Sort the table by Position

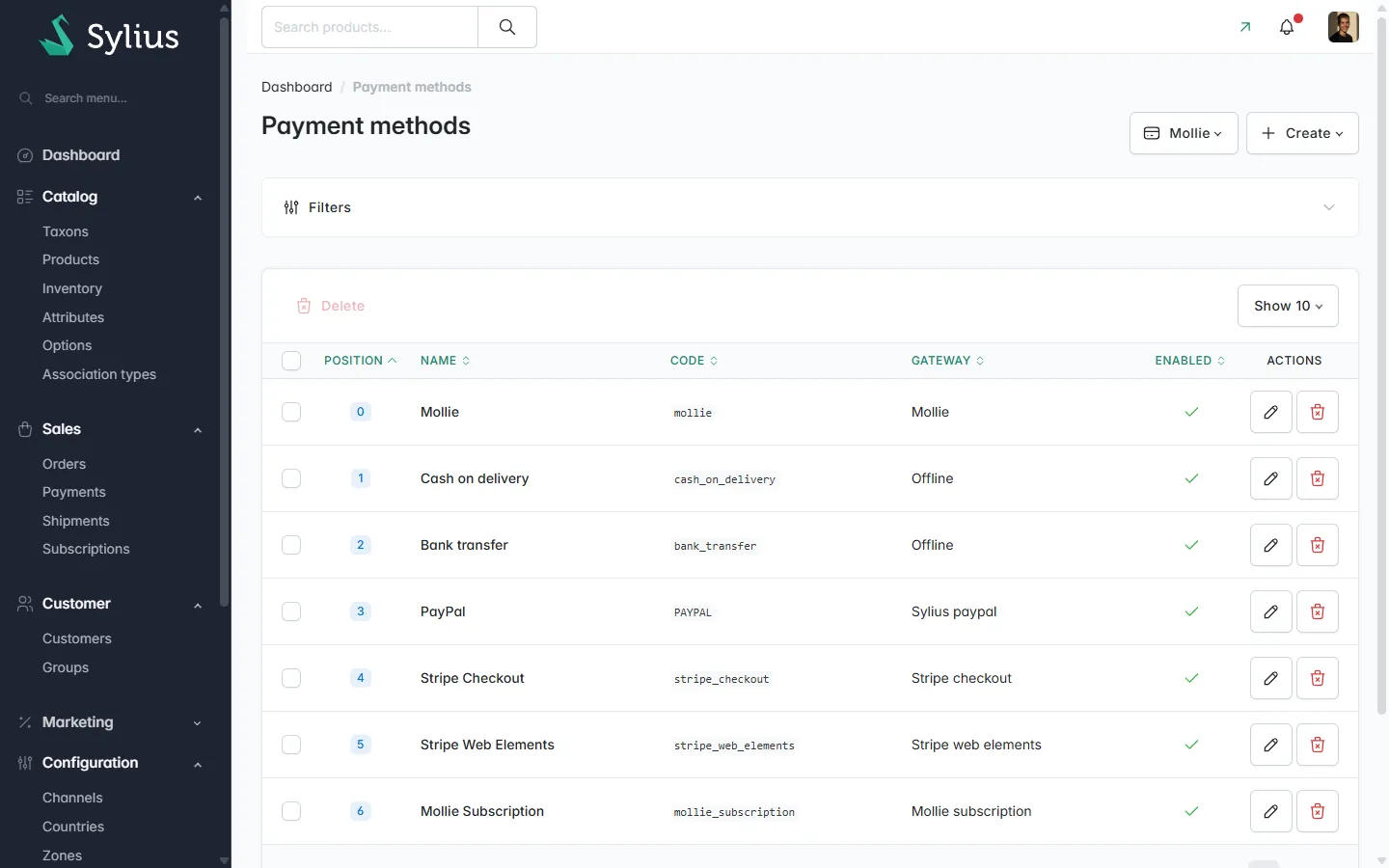(361, 361)
